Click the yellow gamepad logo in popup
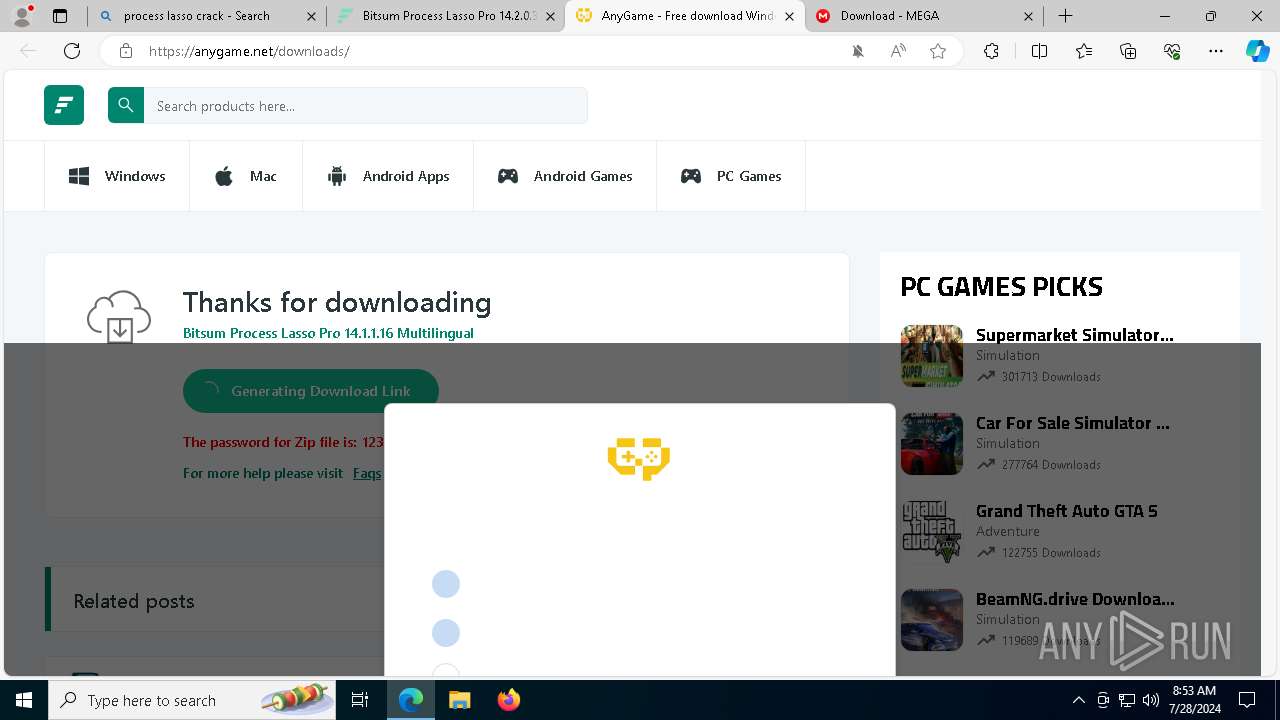 point(639,458)
